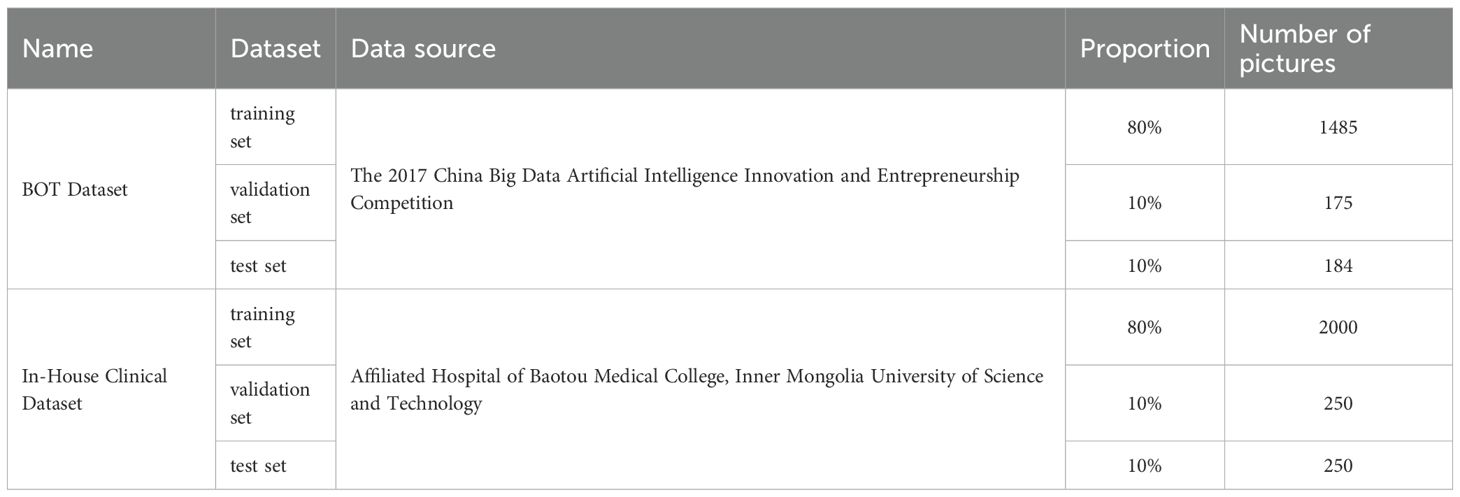This screenshot has height=497, width=1460.
Task: Click the In-House validation set cell
Action: (x=270, y=403)
